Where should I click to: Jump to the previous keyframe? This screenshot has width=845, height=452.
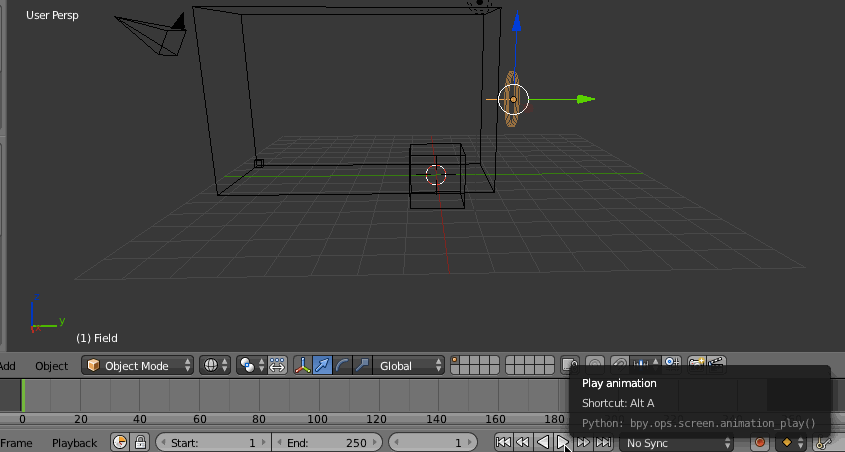point(523,442)
